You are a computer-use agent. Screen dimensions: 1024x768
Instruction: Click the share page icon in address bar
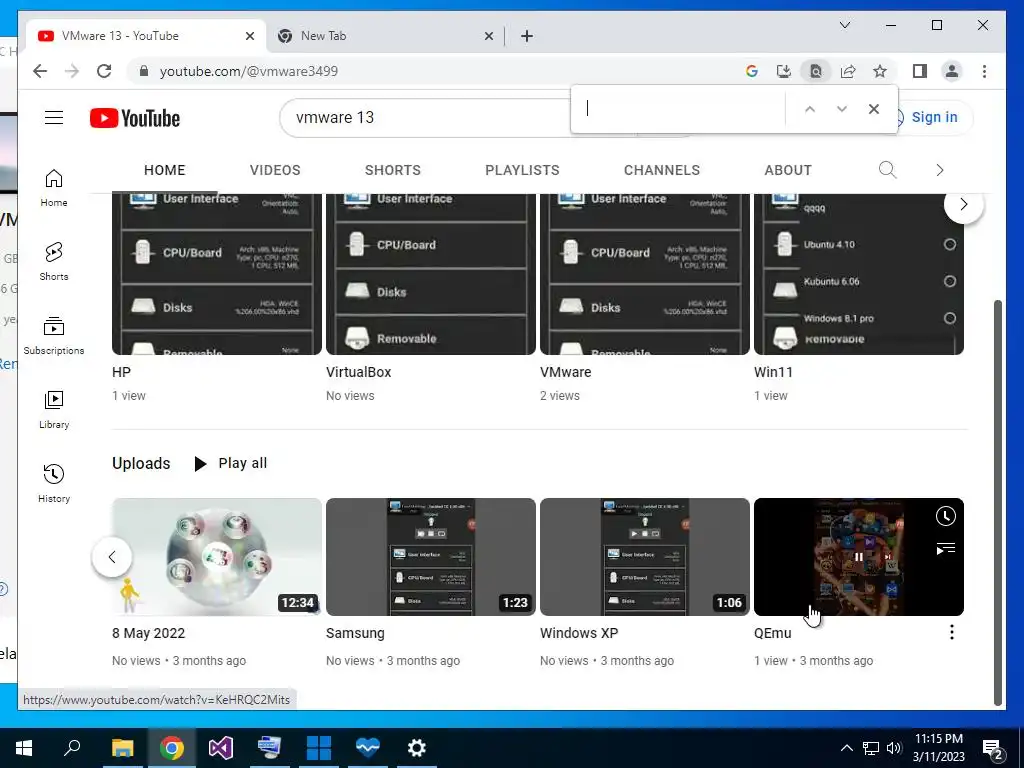tap(848, 71)
